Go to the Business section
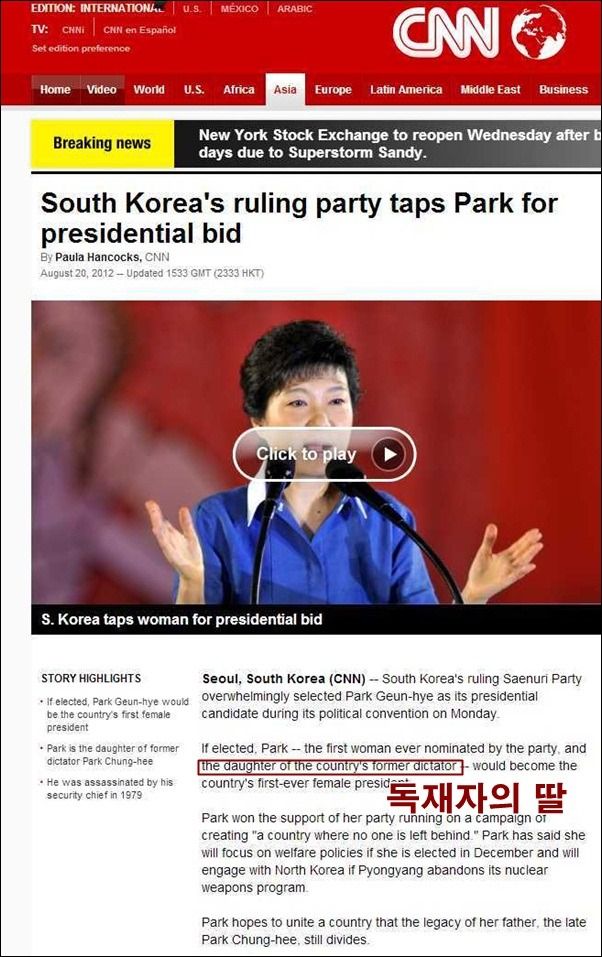 [564, 90]
